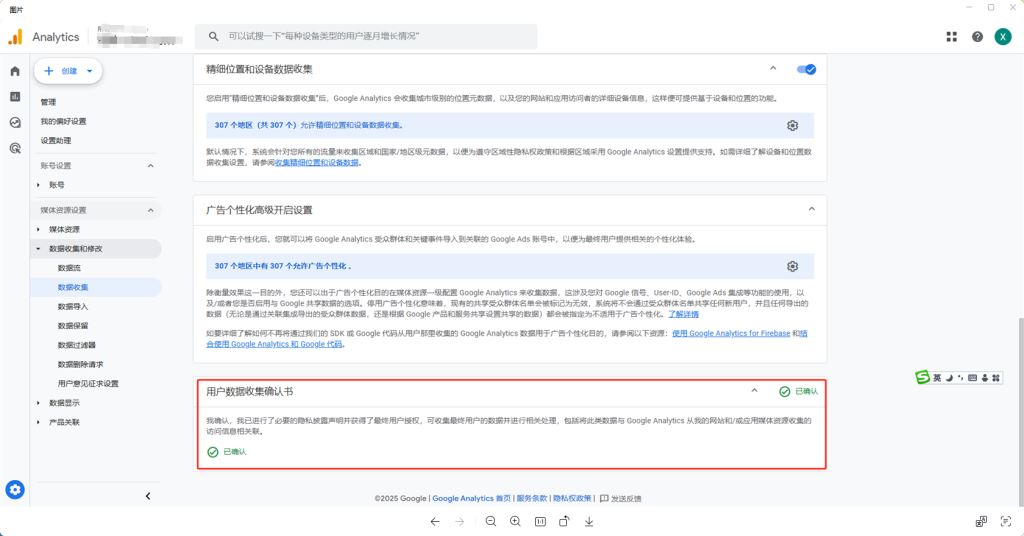Open Google Analytics 首页 footer link

pyautogui.click(x=472, y=499)
